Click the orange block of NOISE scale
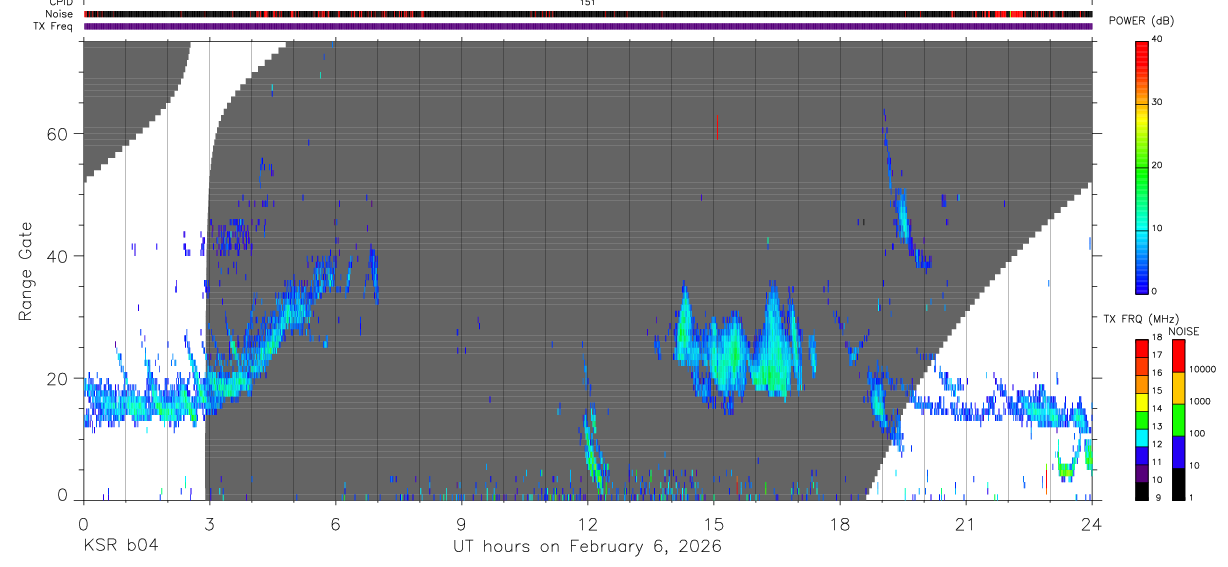 pyautogui.click(x=1178, y=387)
